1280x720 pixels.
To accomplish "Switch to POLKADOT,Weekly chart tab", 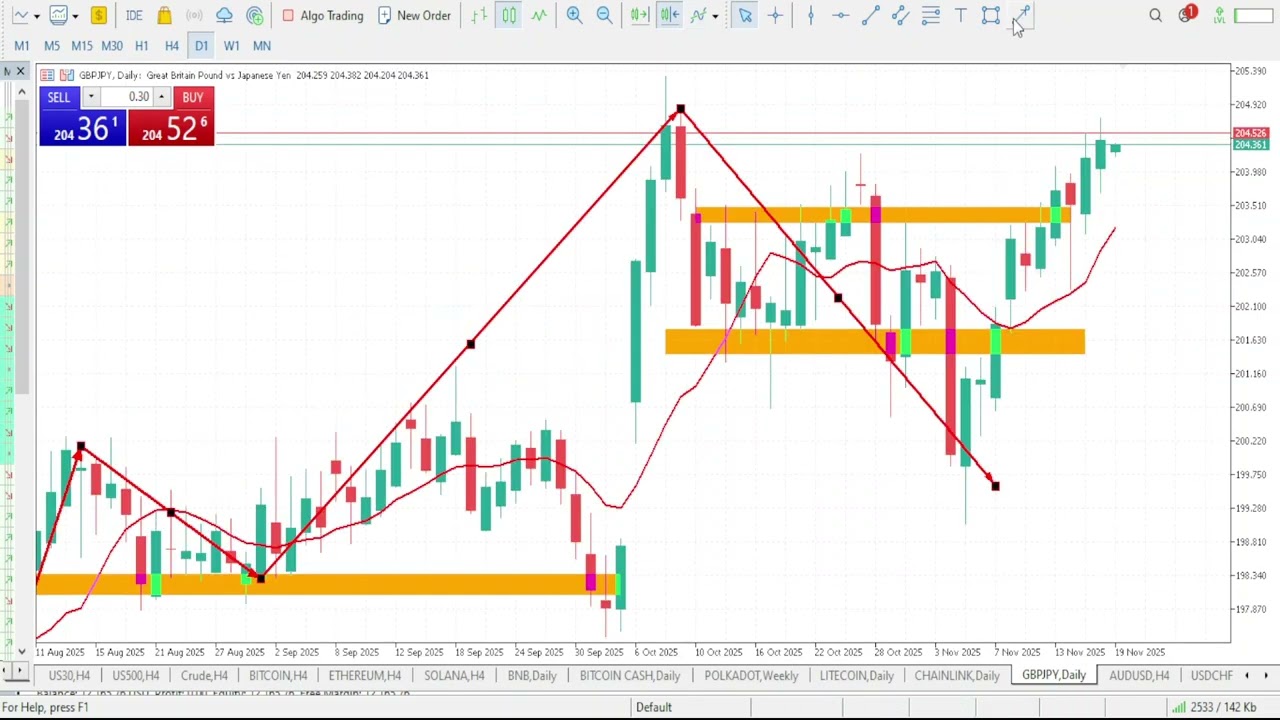I will pyautogui.click(x=751, y=676).
